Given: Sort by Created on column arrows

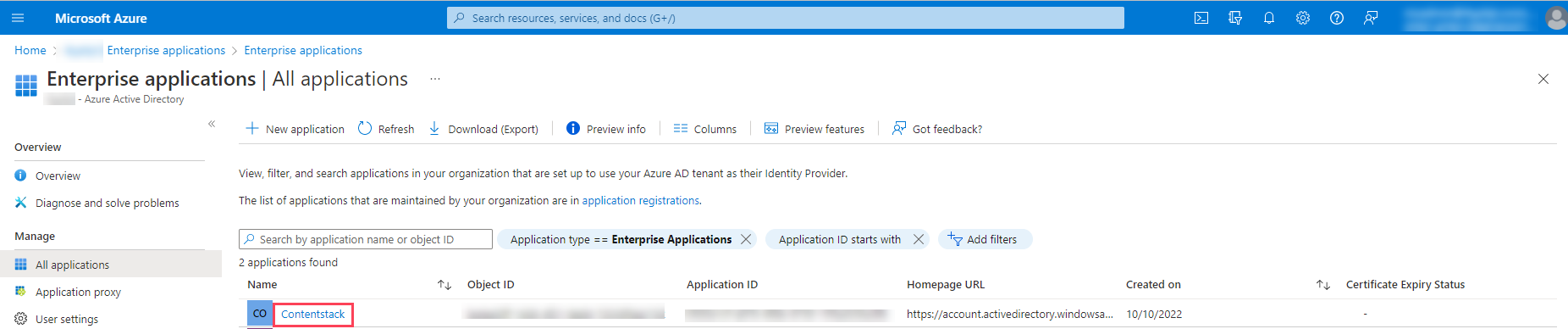Looking at the screenshot, I should [1323, 285].
